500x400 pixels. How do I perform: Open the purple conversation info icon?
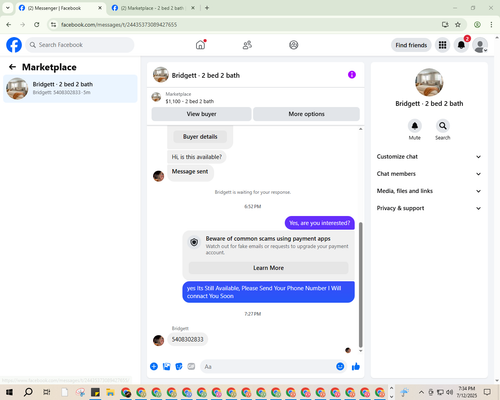pyautogui.click(x=352, y=75)
